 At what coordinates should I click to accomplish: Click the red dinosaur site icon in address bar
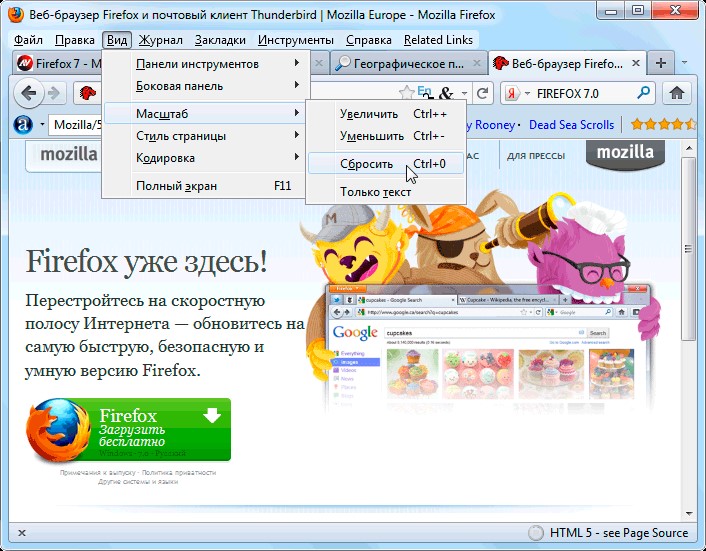point(87,93)
